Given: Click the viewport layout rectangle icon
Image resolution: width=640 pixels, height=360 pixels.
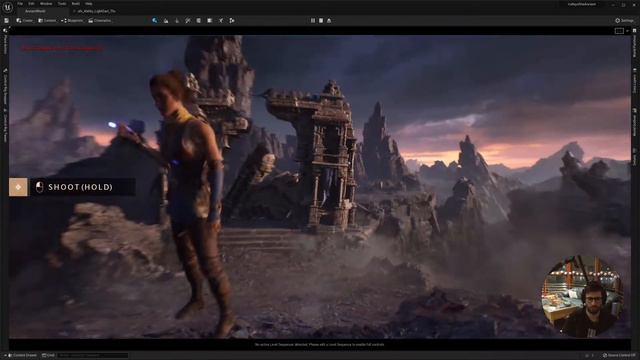Looking at the screenshot, I should coord(619,31).
